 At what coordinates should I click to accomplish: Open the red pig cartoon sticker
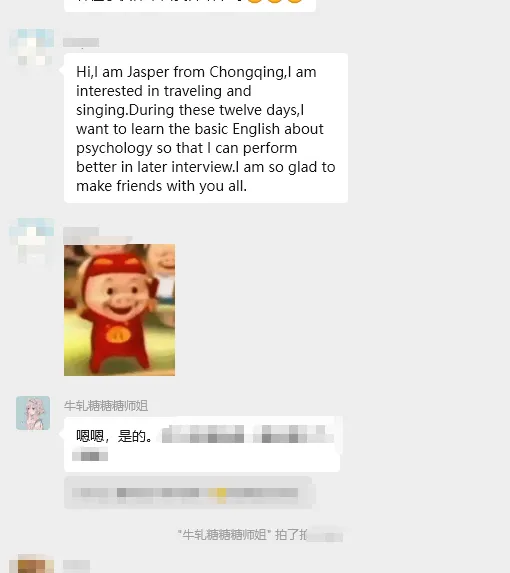[119, 310]
